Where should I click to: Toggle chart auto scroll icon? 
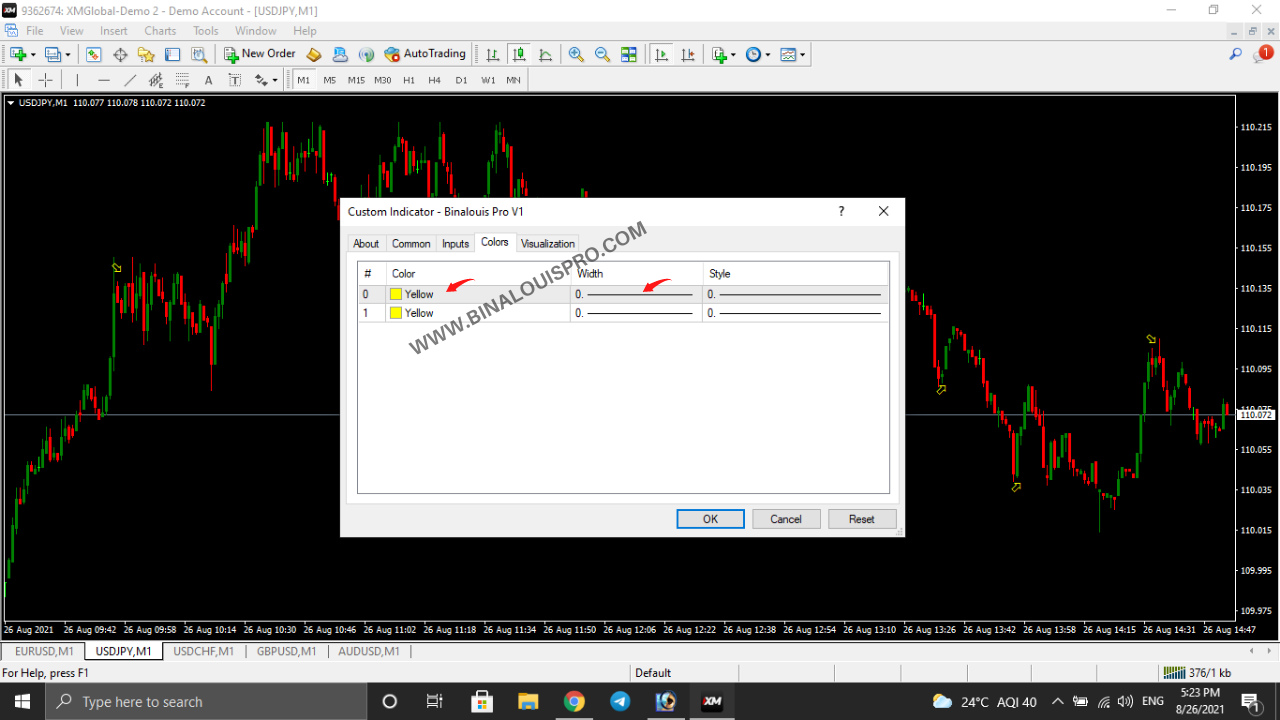tap(660, 55)
